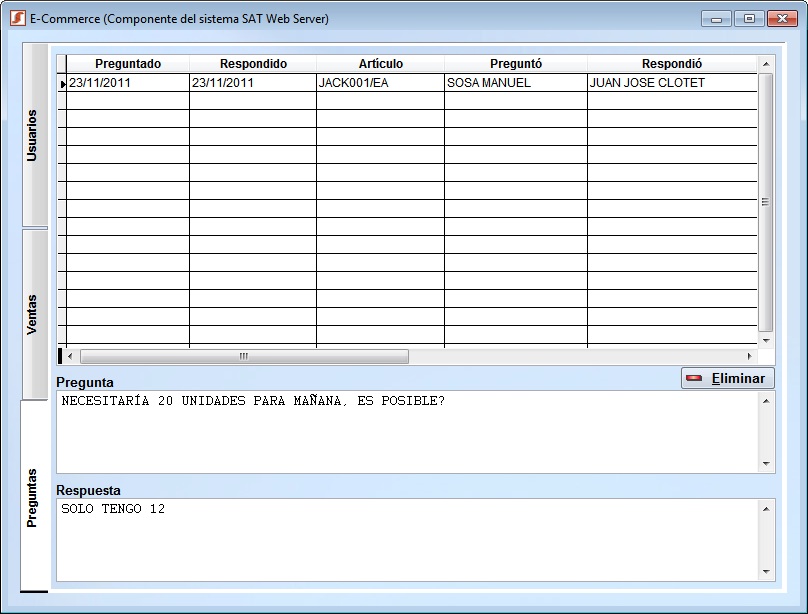This screenshot has height=614, width=808.
Task: Select the SOSA MANUEL cell
Action: tap(515, 84)
